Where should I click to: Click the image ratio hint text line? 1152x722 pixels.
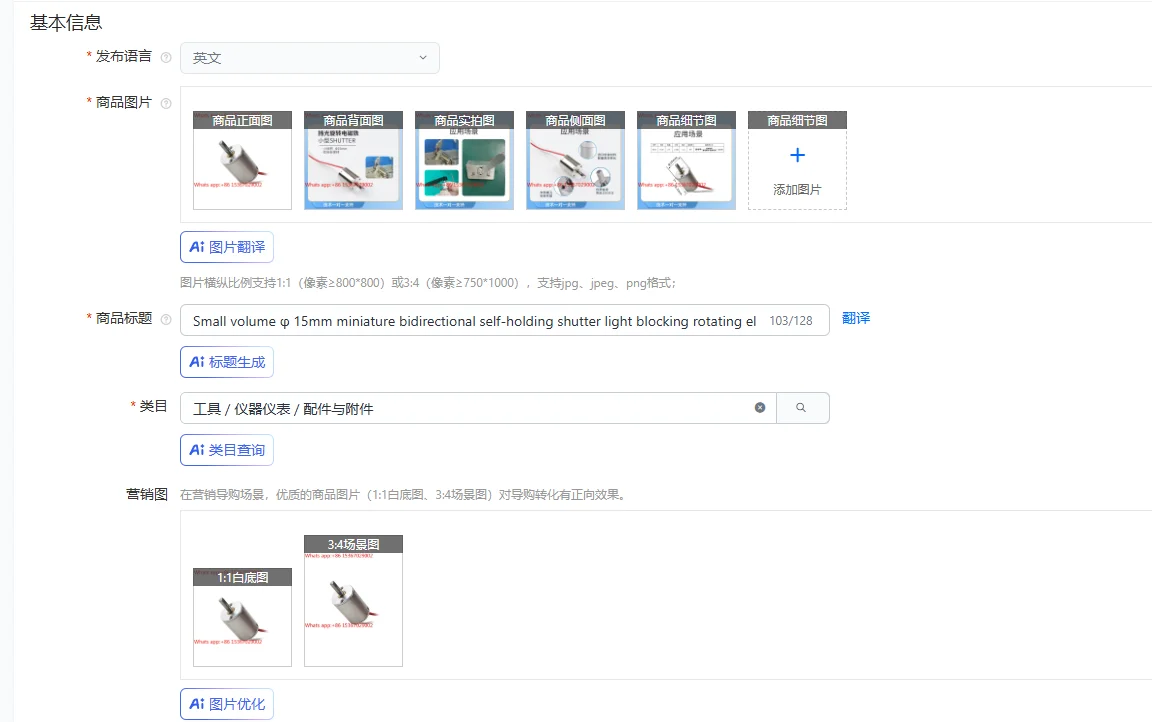click(x=428, y=283)
